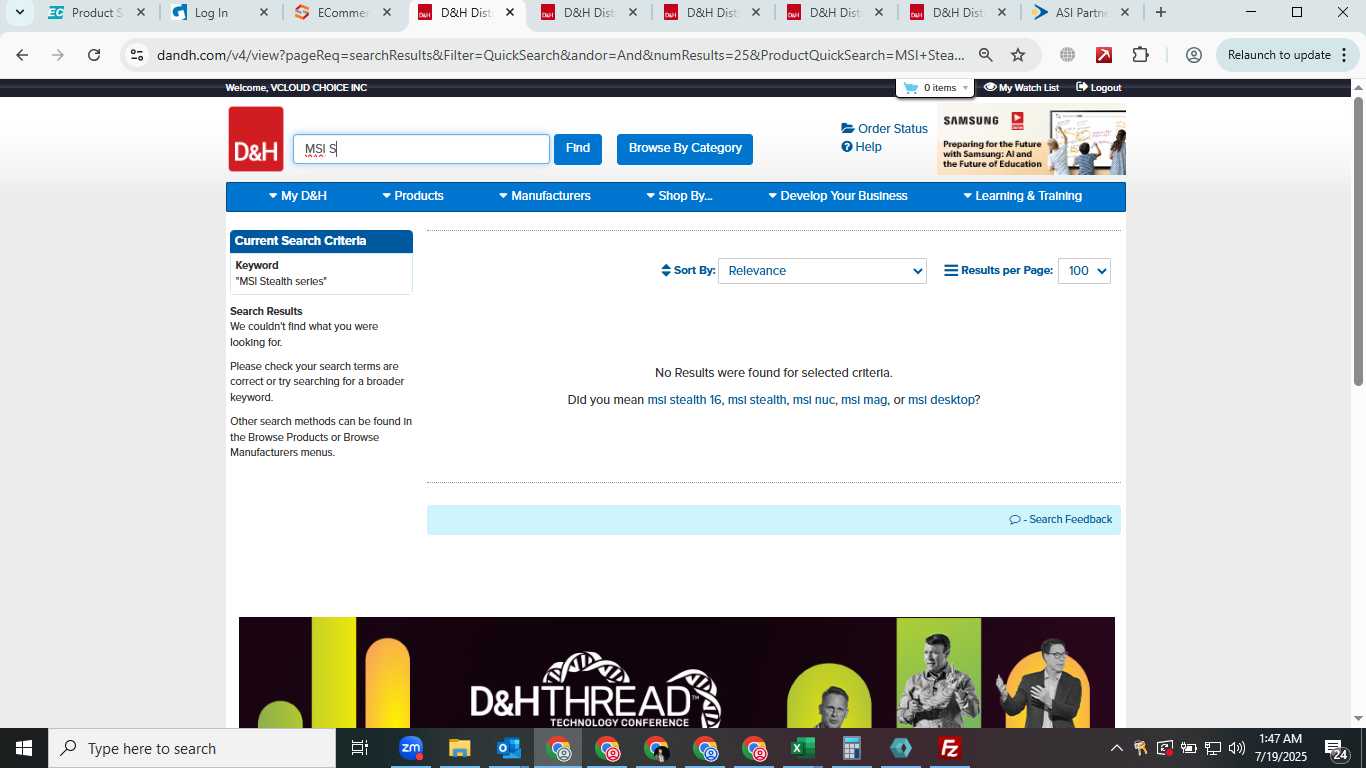Image resolution: width=1366 pixels, height=768 pixels.
Task: Open the Chrome profile icon
Action: pos(1193,55)
